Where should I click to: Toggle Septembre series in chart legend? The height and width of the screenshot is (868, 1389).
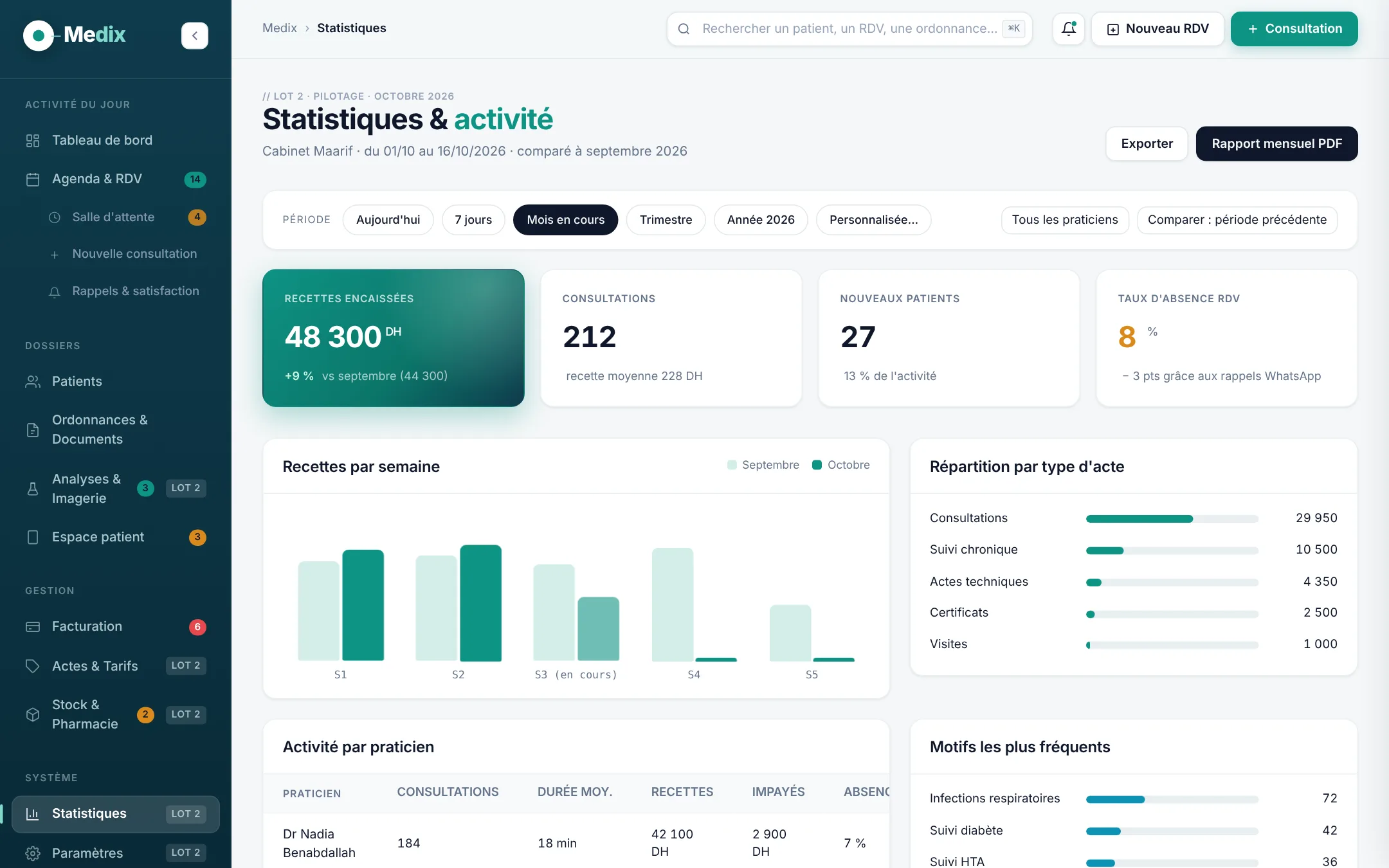pyautogui.click(x=763, y=465)
